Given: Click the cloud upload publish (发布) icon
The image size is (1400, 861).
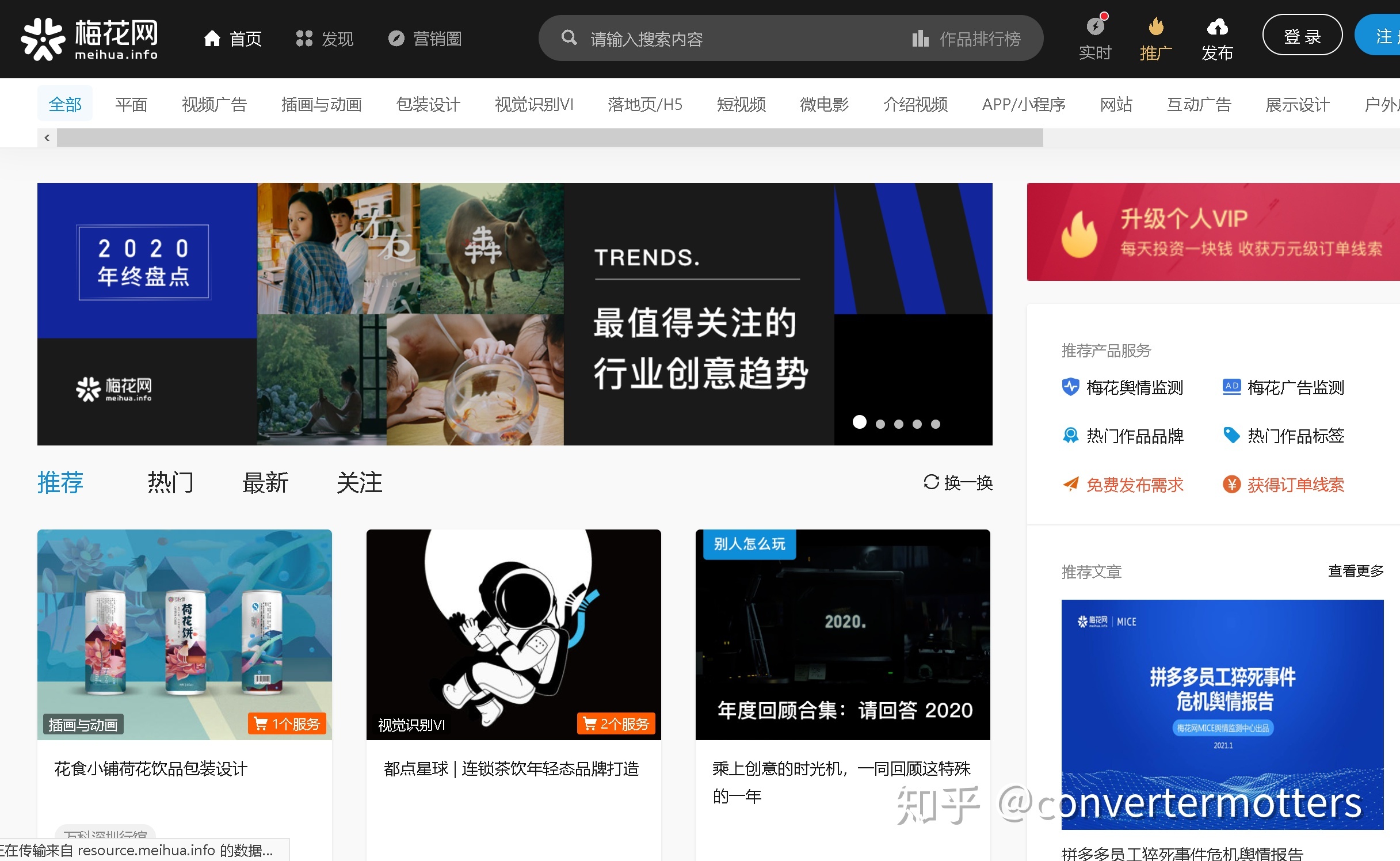Looking at the screenshot, I should point(1217,26).
